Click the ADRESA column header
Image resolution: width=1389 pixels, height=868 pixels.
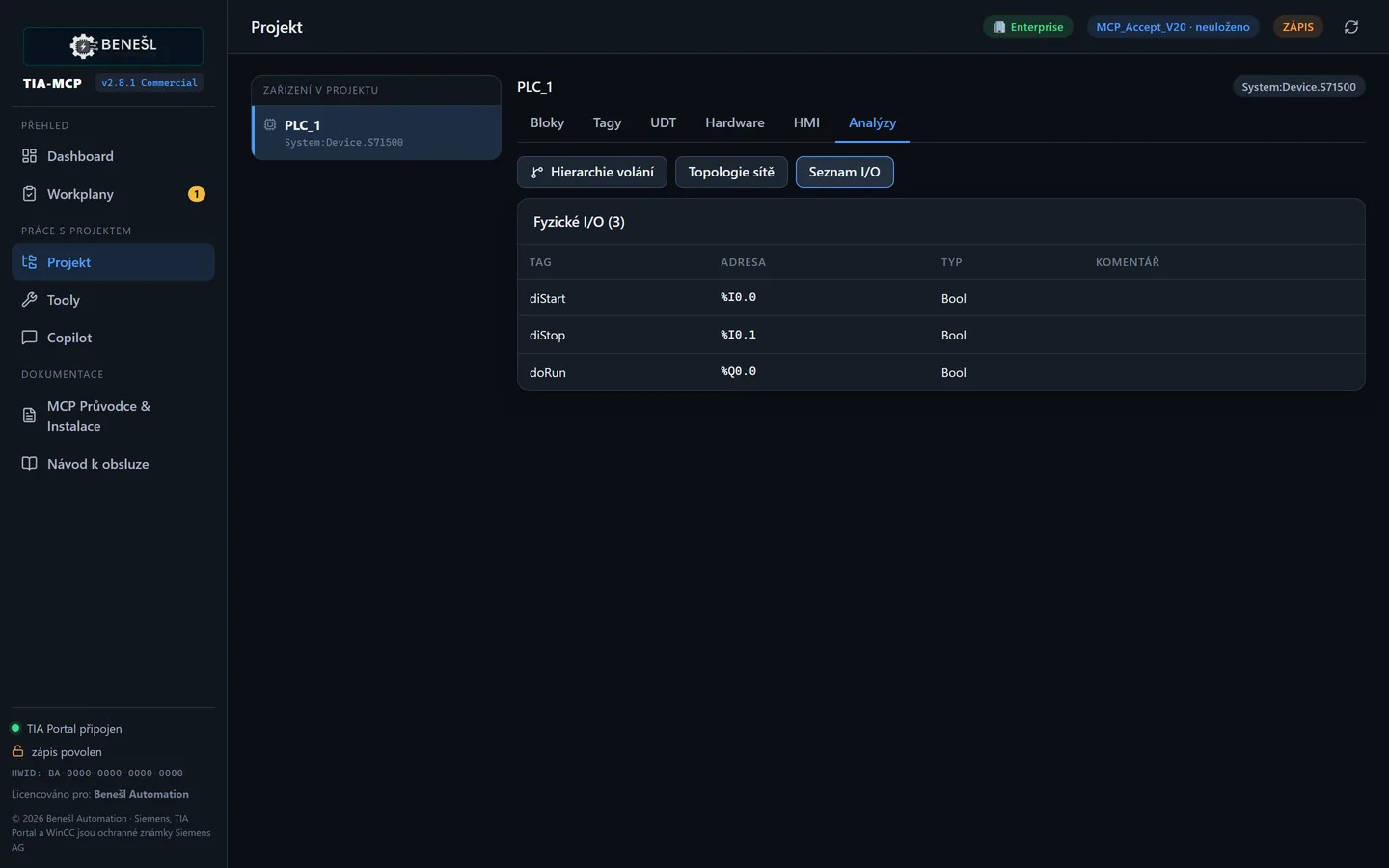point(743,262)
